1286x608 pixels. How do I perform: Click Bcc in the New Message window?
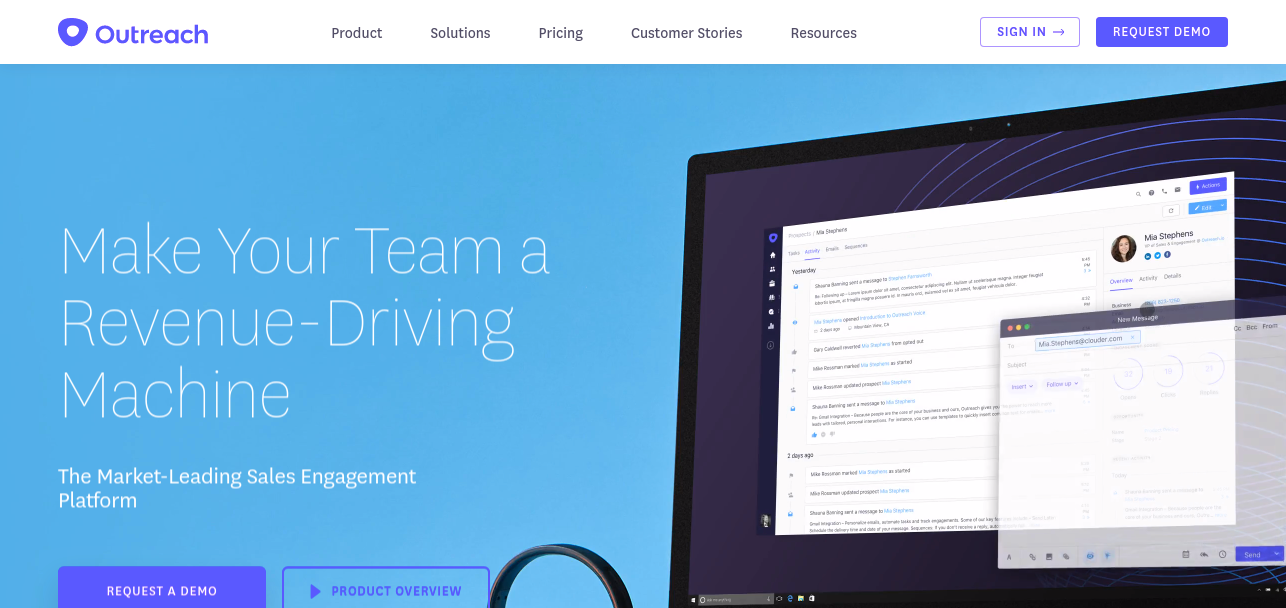pos(1251,327)
